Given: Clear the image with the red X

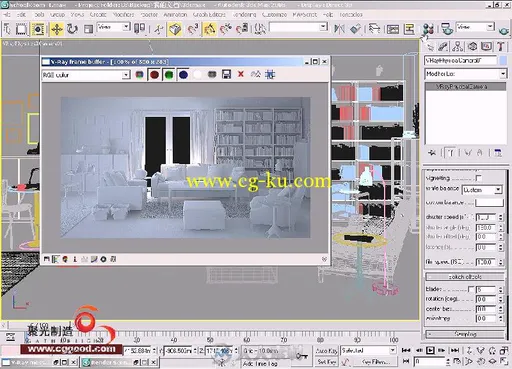Looking at the screenshot, I should 241,74.
